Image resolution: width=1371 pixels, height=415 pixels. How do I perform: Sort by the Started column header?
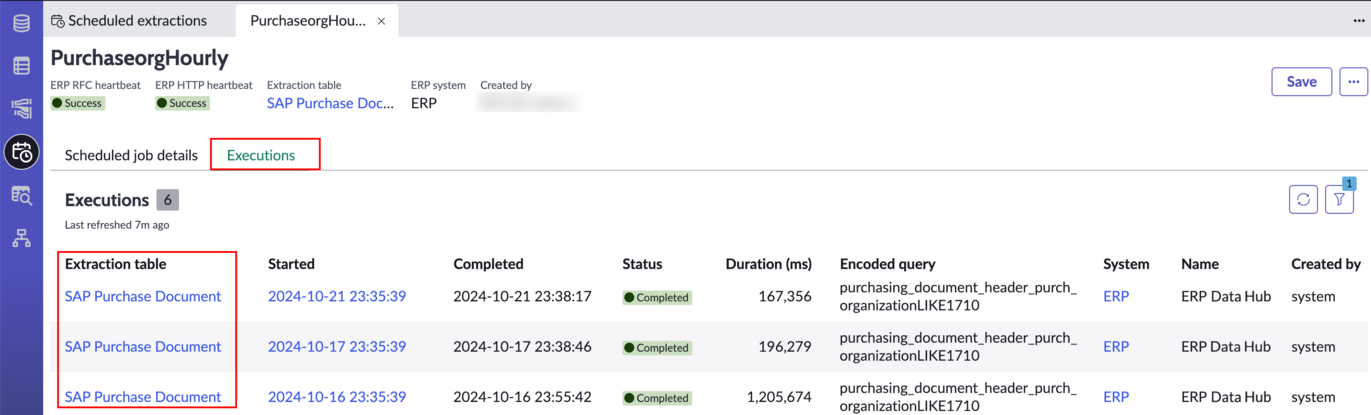[x=291, y=264]
